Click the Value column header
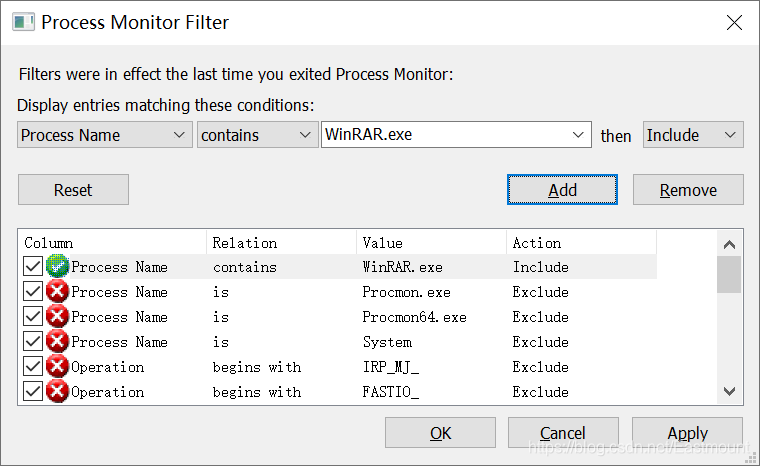Screen dimensions: 760x466 (431, 243)
